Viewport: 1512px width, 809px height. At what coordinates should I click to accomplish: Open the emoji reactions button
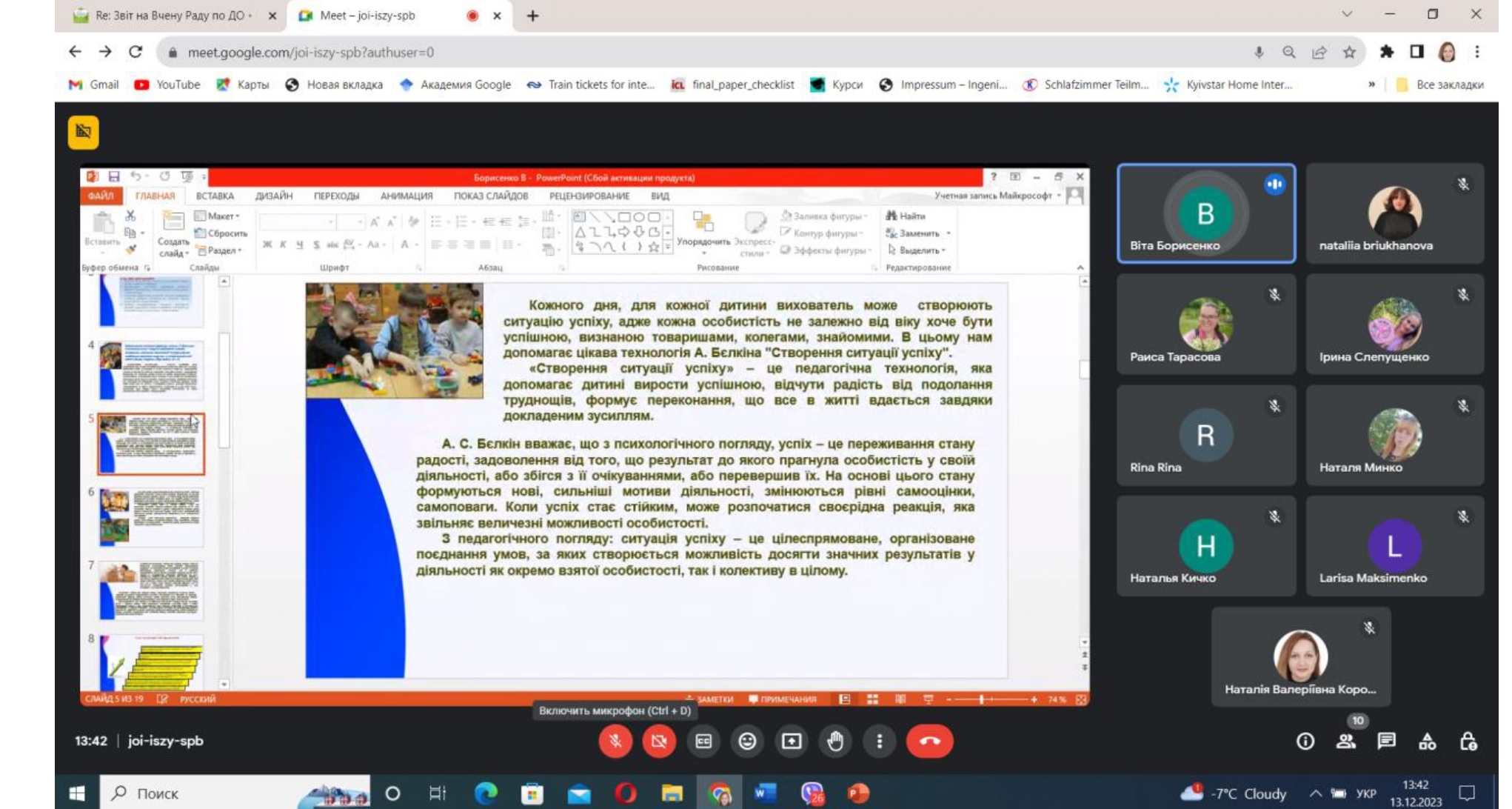pos(747,741)
